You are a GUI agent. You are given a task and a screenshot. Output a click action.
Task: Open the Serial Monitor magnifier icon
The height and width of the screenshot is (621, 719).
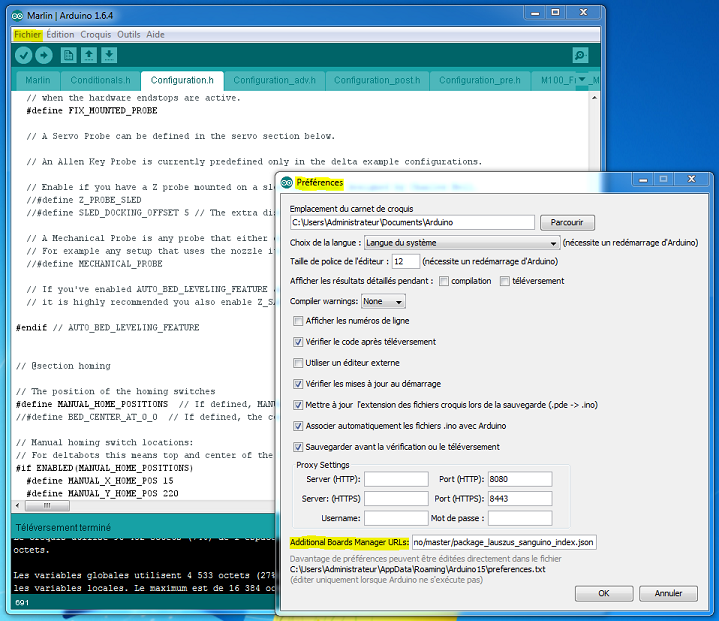[580, 55]
